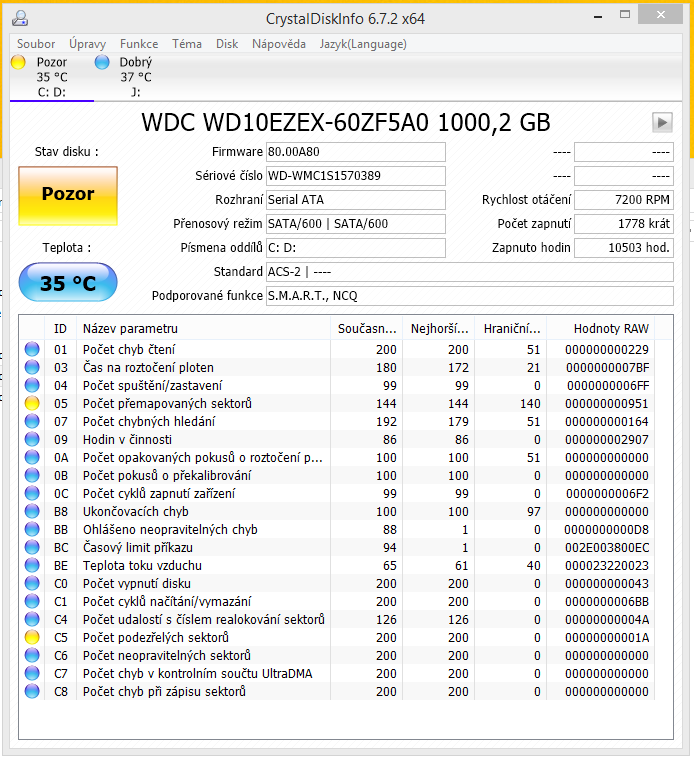Open the Funkce menu

pos(139,44)
